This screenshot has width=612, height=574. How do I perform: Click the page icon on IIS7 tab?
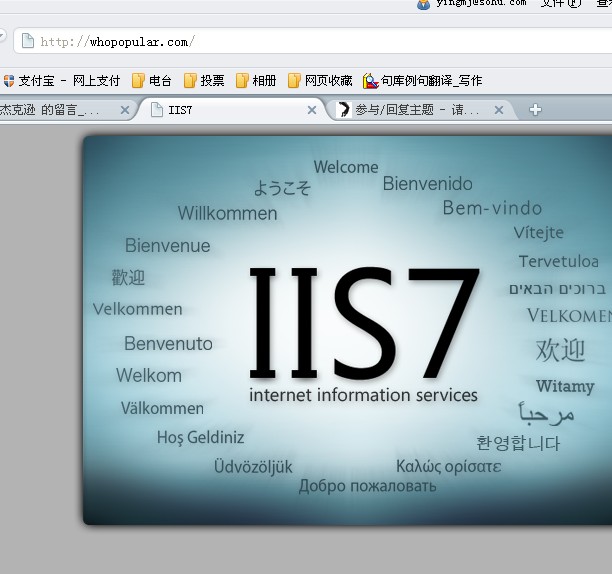[x=157, y=110]
